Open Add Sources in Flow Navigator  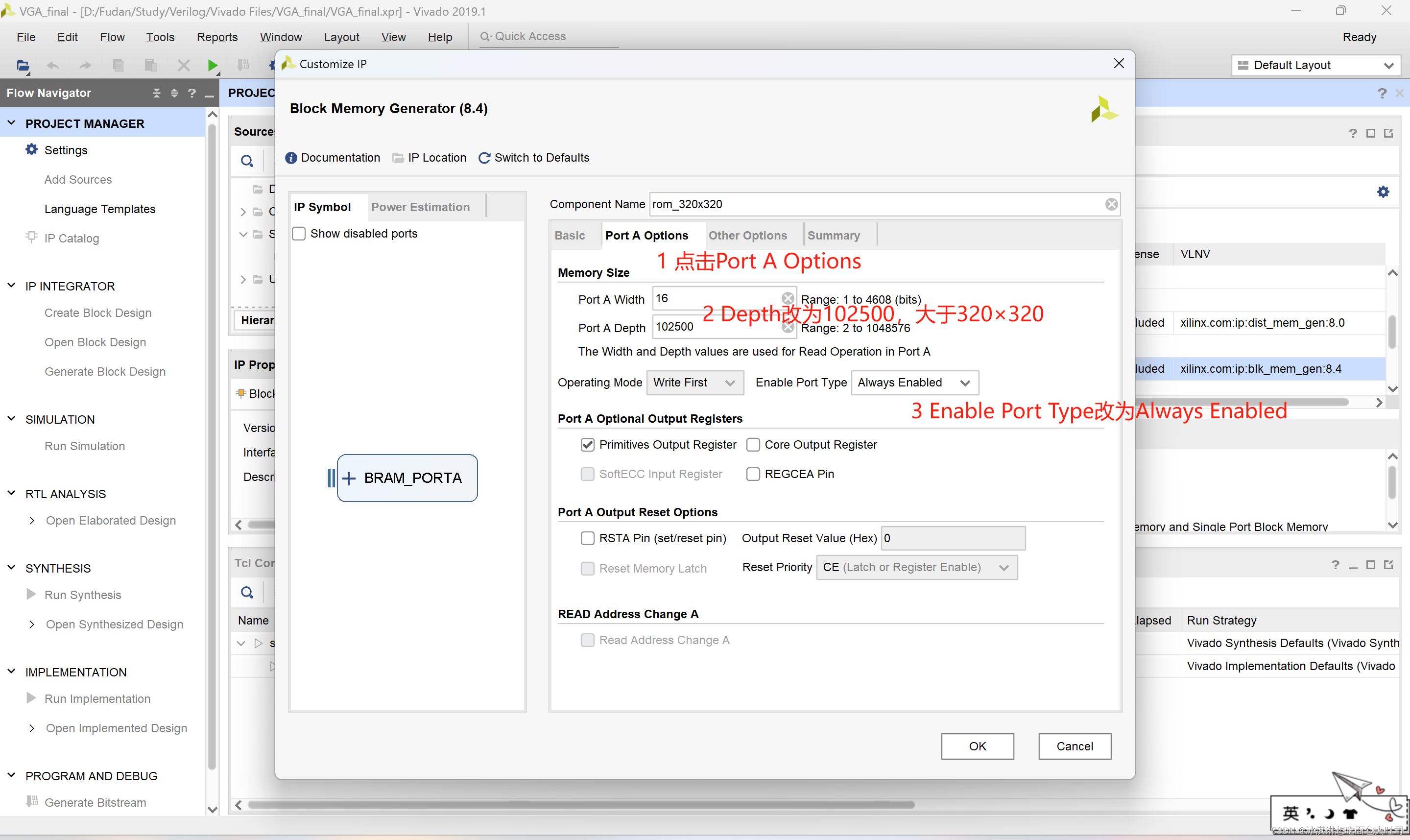(x=78, y=179)
